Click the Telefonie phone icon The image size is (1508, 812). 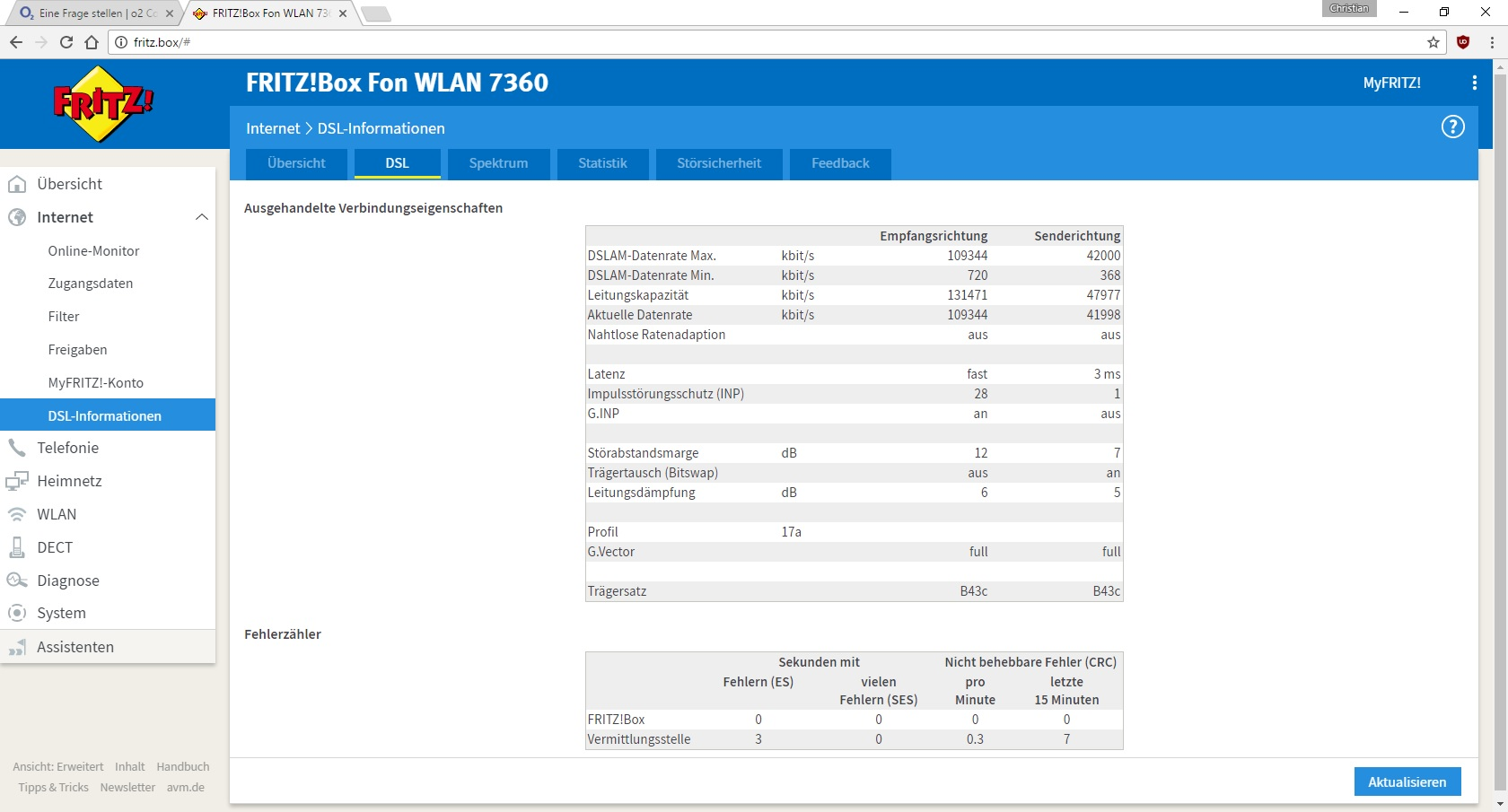(17, 448)
